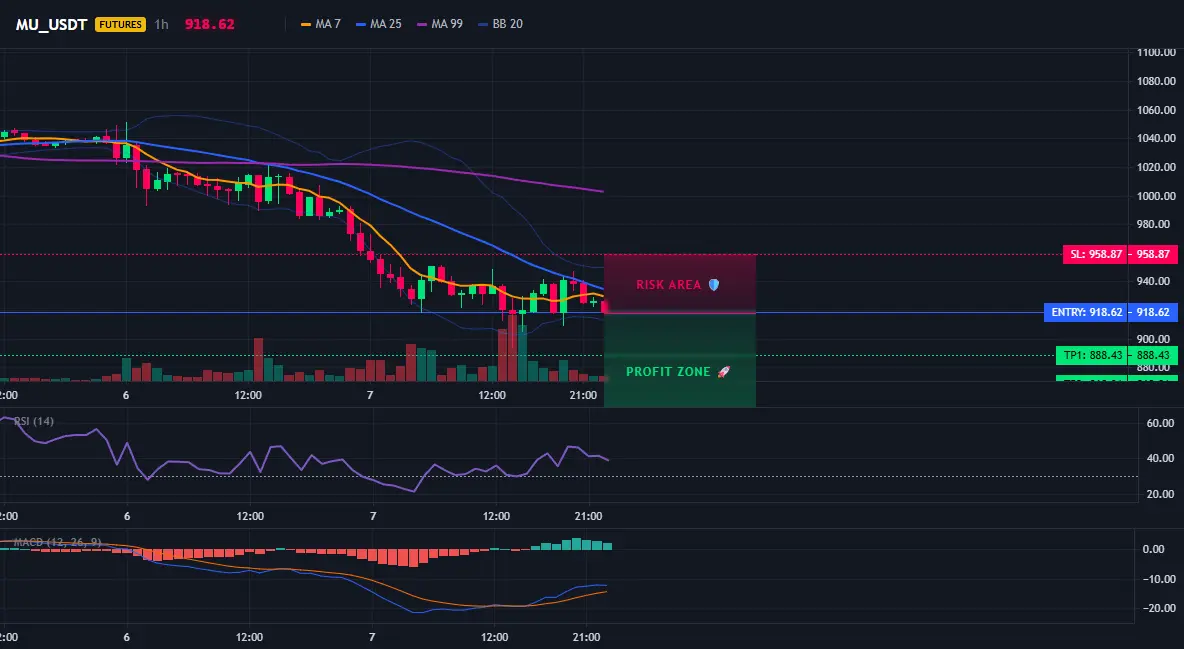The height and width of the screenshot is (649, 1184).
Task: Click 0.00 on the MACD axis
Action: tap(1154, 549)
